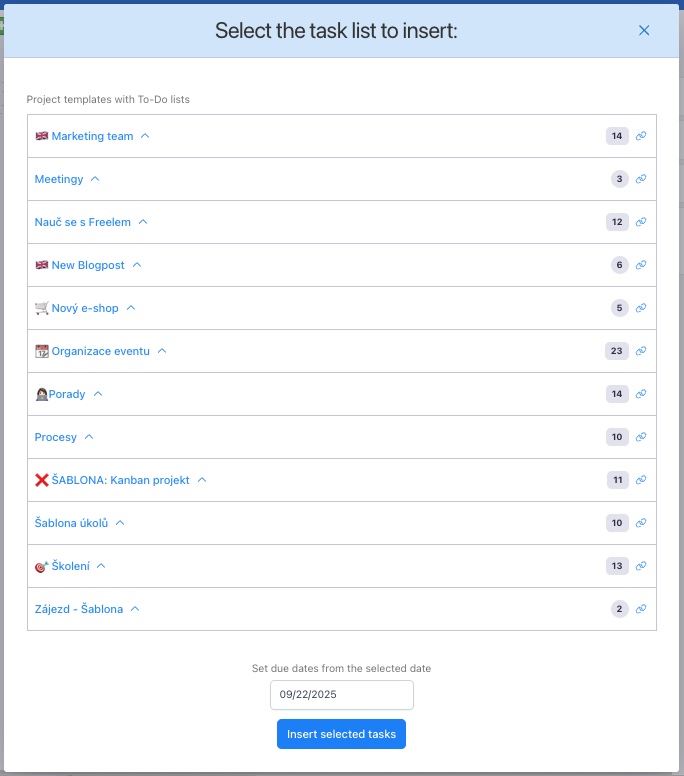Select the Meetingy template name

pos(59,179)
